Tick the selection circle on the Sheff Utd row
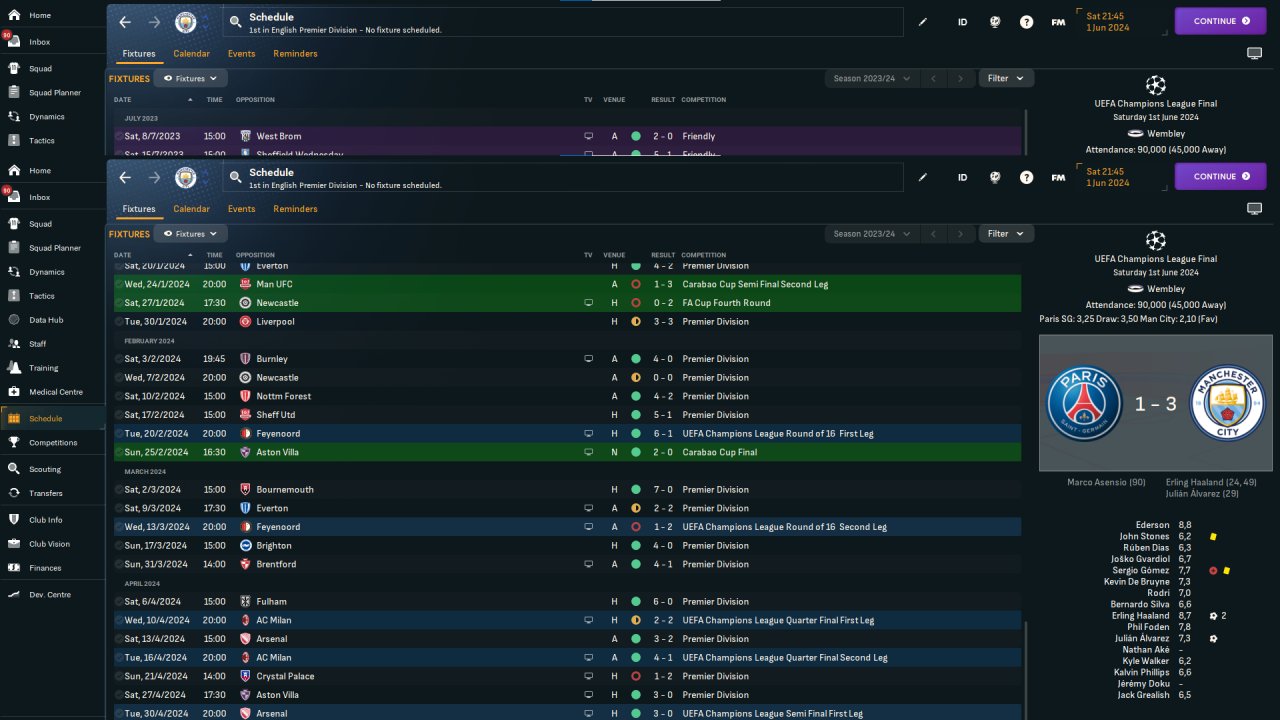The height and width of the screenshot is (720, 1280). point(119,415)
